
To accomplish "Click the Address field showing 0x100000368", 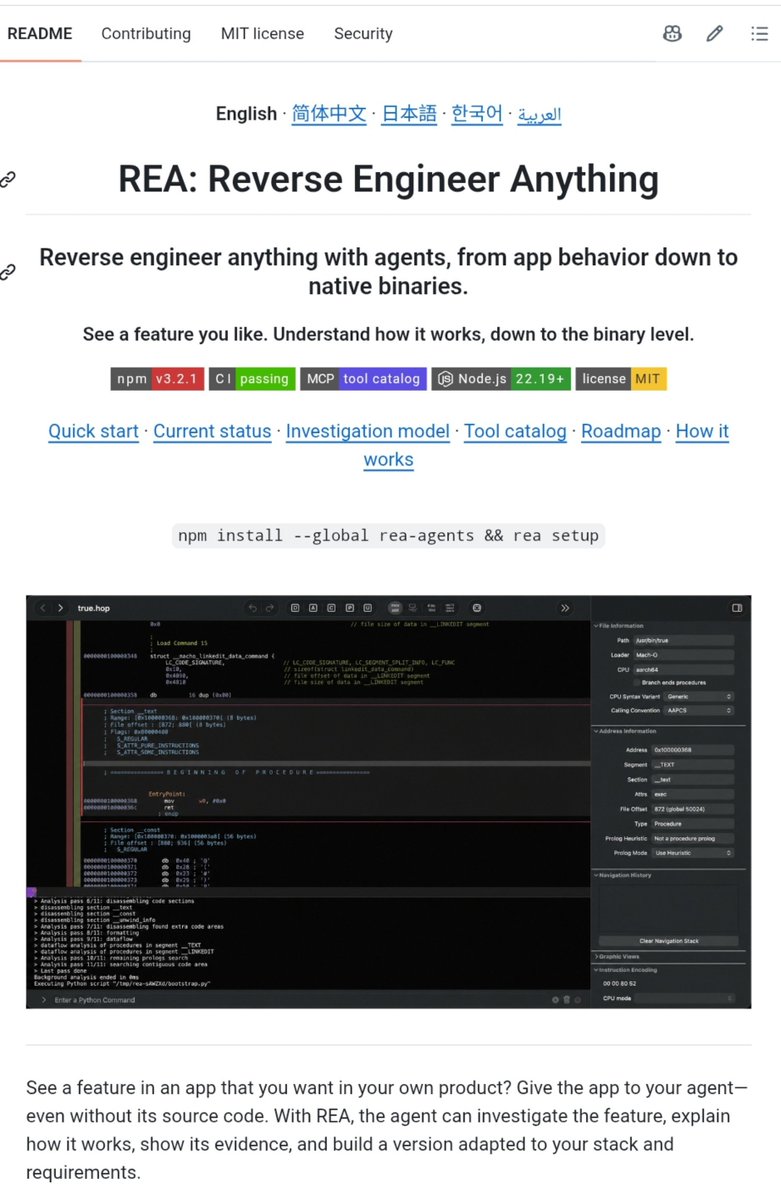I will [693, 749].
